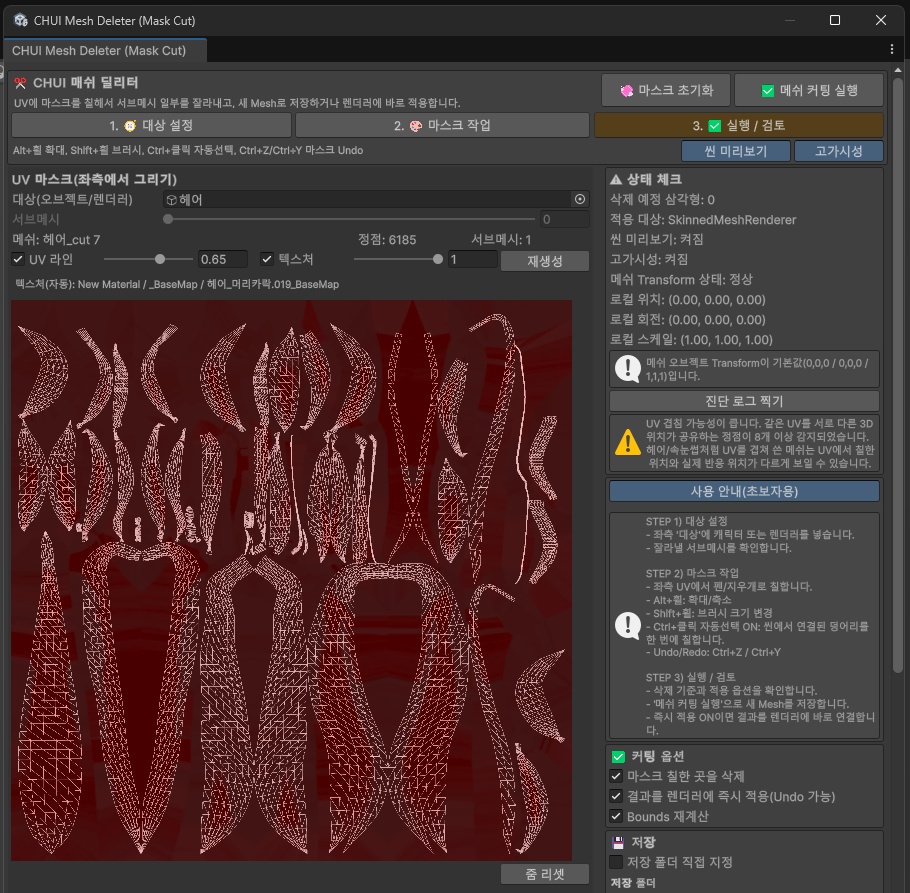Click 진단 로그 찍기 button

(744, 401)
